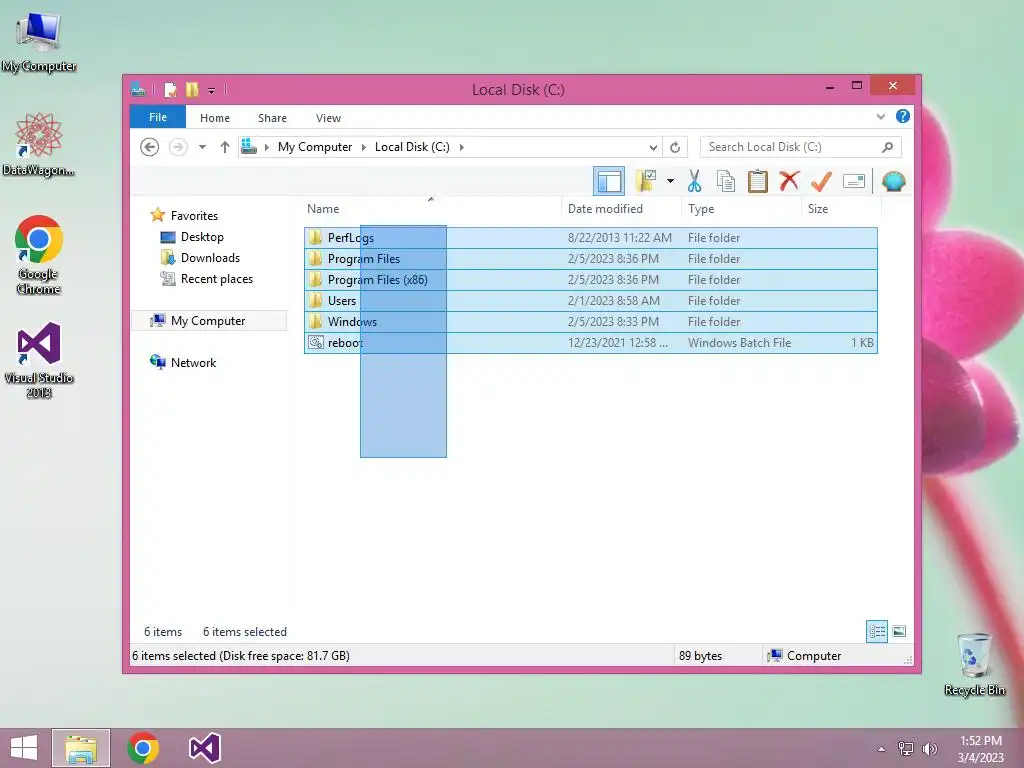Open Customize Quick Access Toolbar dropdown
The image size is (1024, 768).
coord(212,90)
